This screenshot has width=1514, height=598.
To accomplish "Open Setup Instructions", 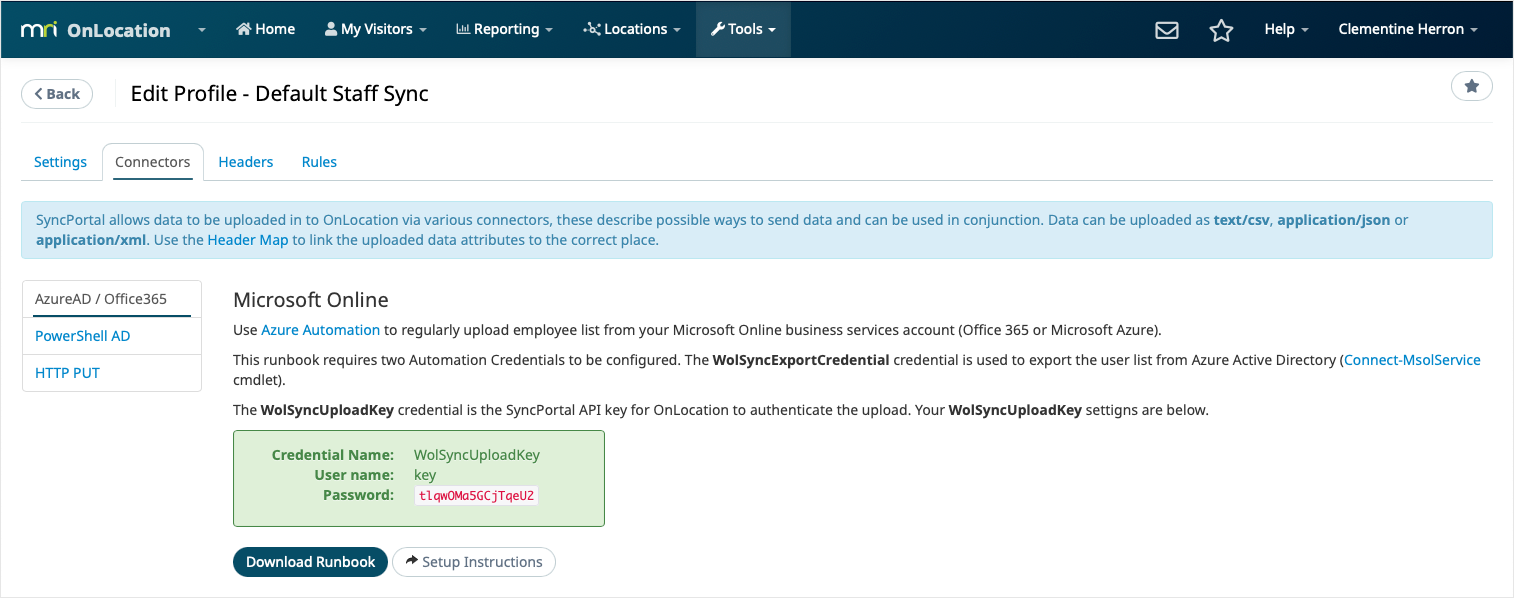I will [x=473, y=562].
